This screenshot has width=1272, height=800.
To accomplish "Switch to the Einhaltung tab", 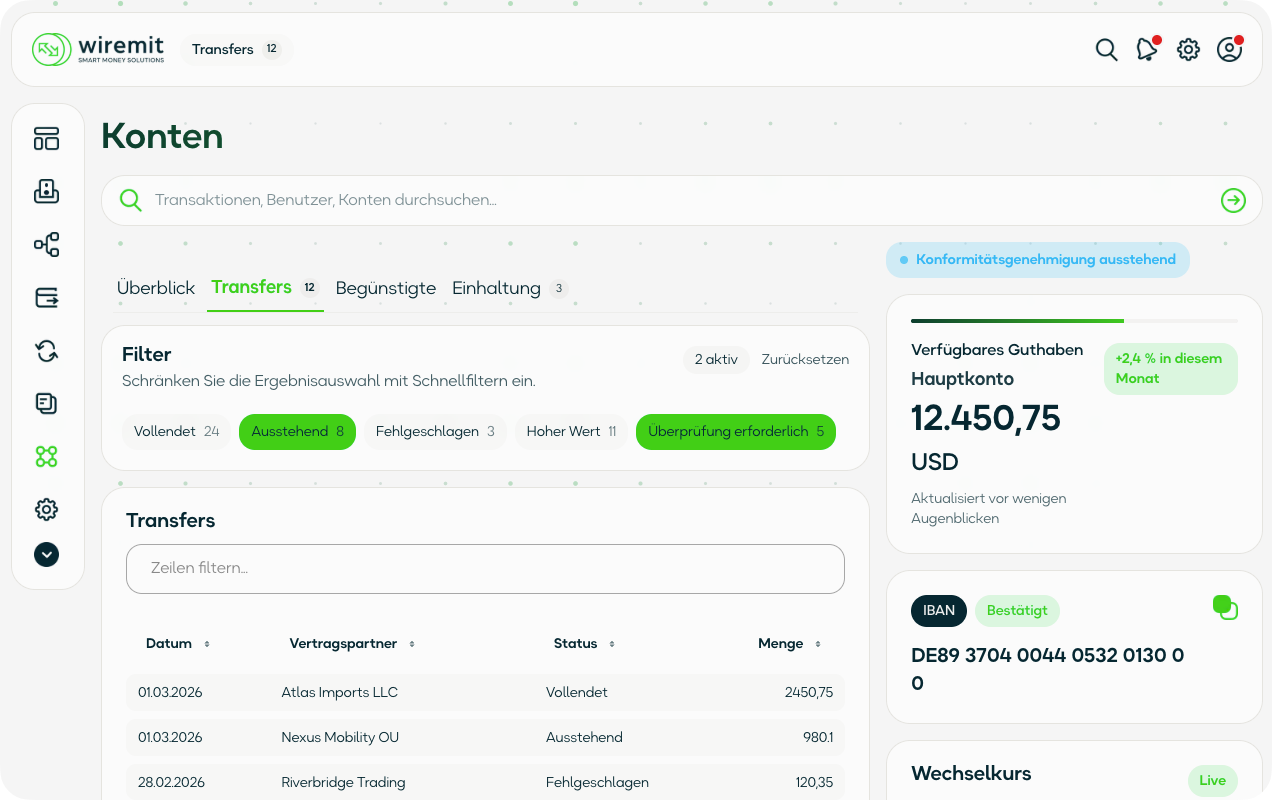I will (x=511, y=288).
